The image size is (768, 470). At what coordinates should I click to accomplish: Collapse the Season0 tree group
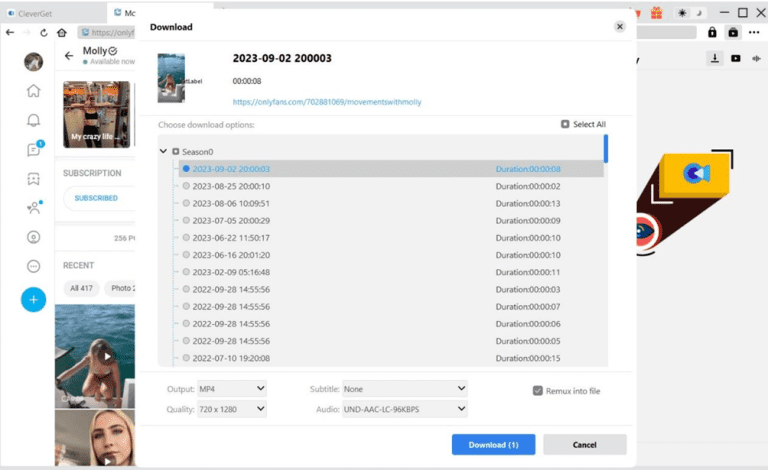163,152
